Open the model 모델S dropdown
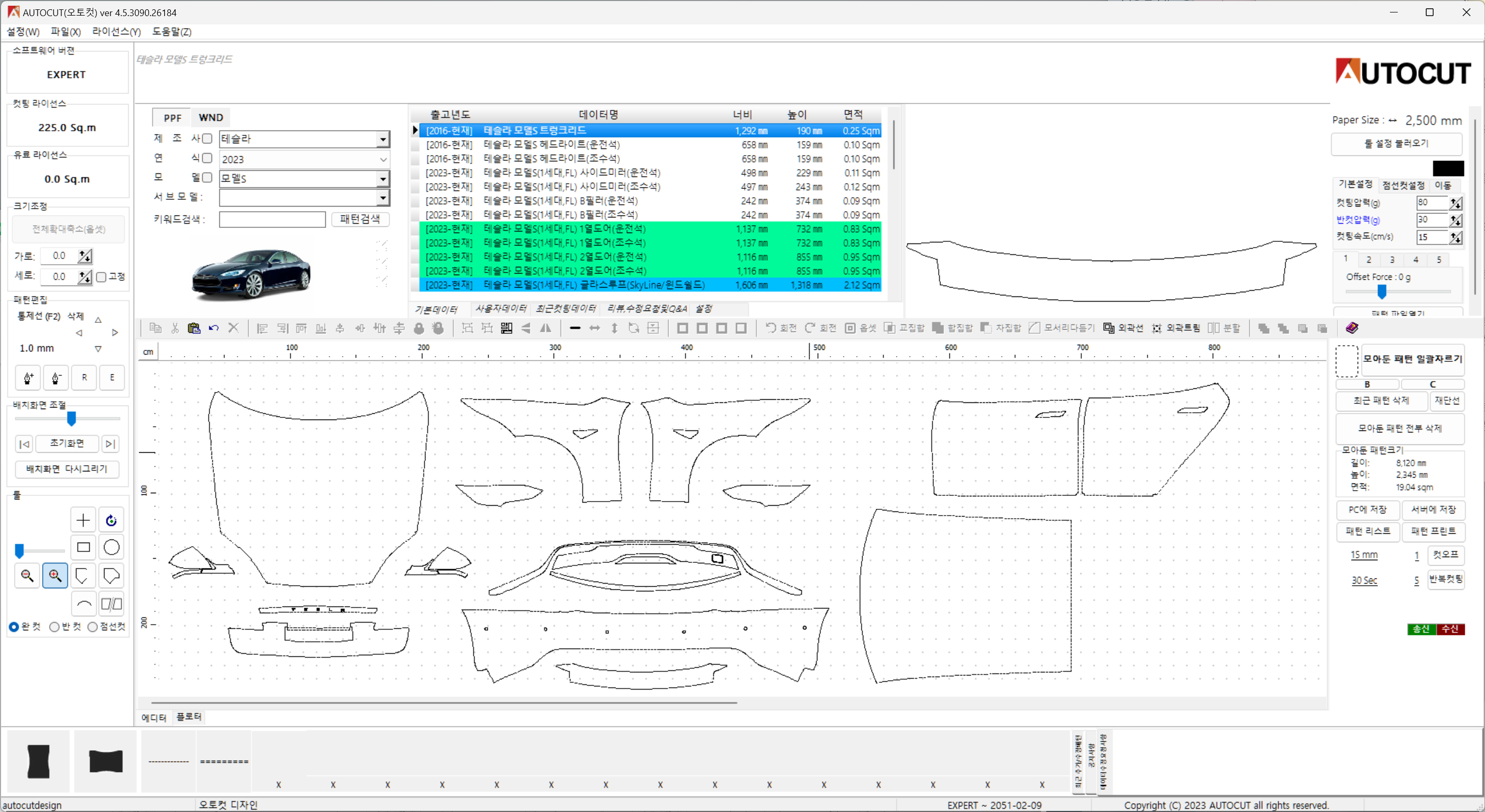Screen dimensions: 1485x812 (x=383, y=179)
